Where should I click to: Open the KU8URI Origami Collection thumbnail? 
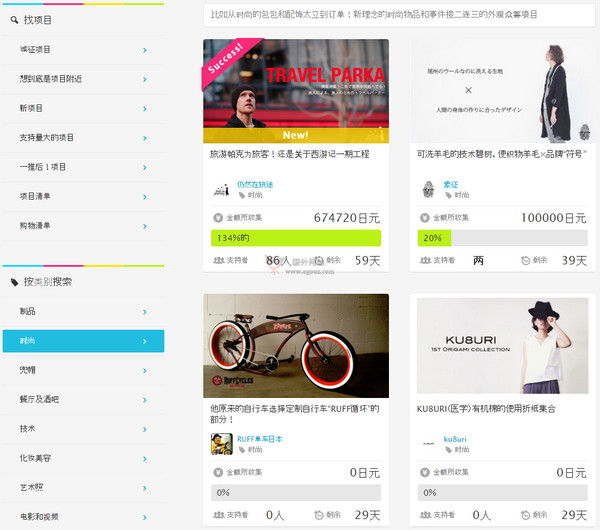pyautogui.click(x=502, y=346)
